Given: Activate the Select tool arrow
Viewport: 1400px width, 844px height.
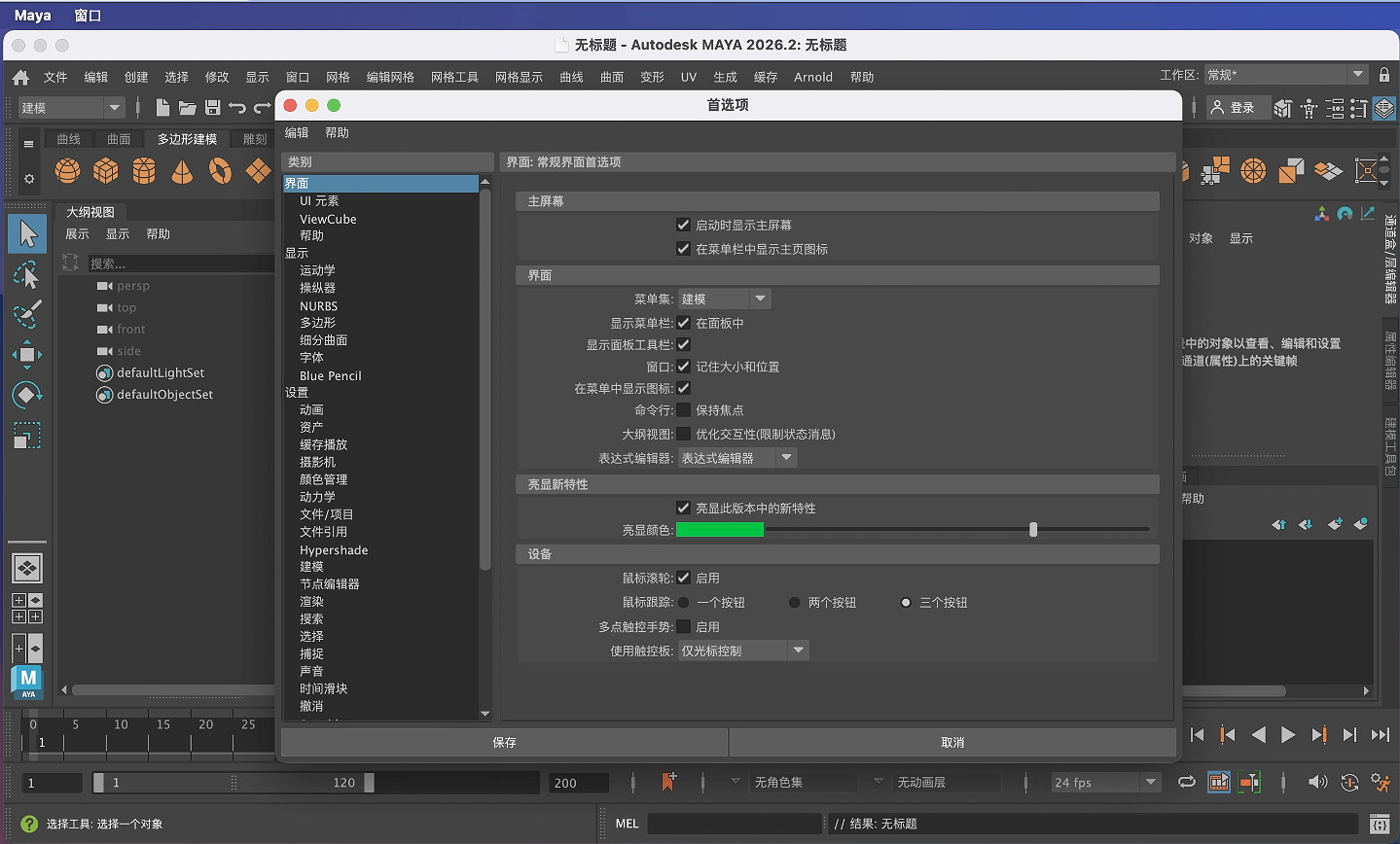Looking at the screenshot, I should [27, 233].
